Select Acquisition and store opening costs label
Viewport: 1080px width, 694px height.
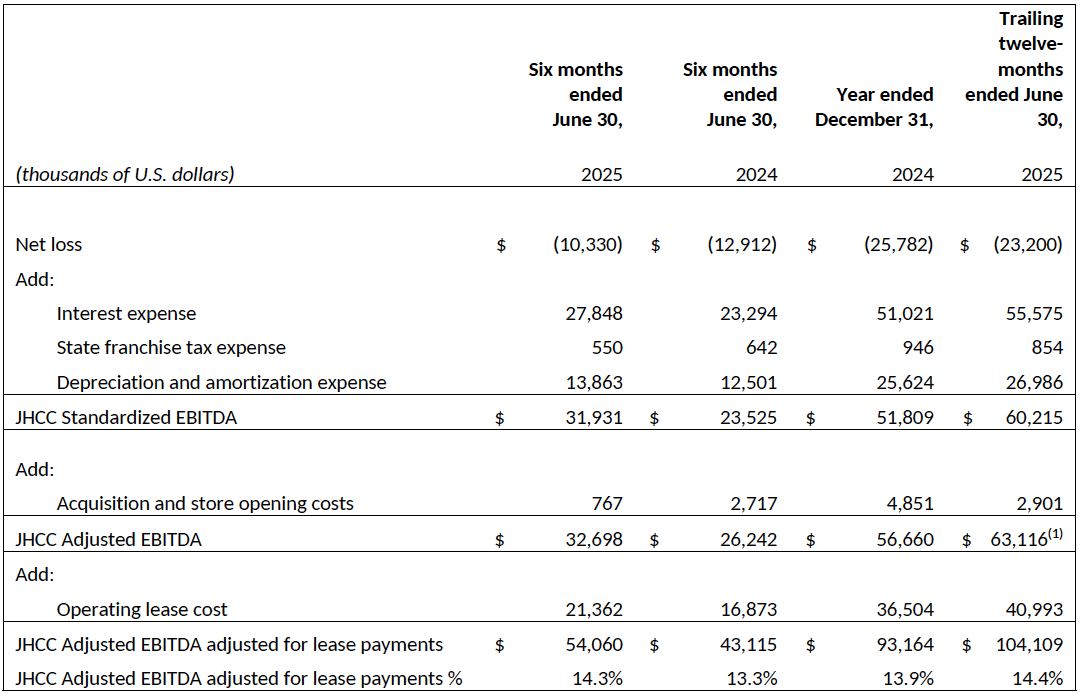205,504
